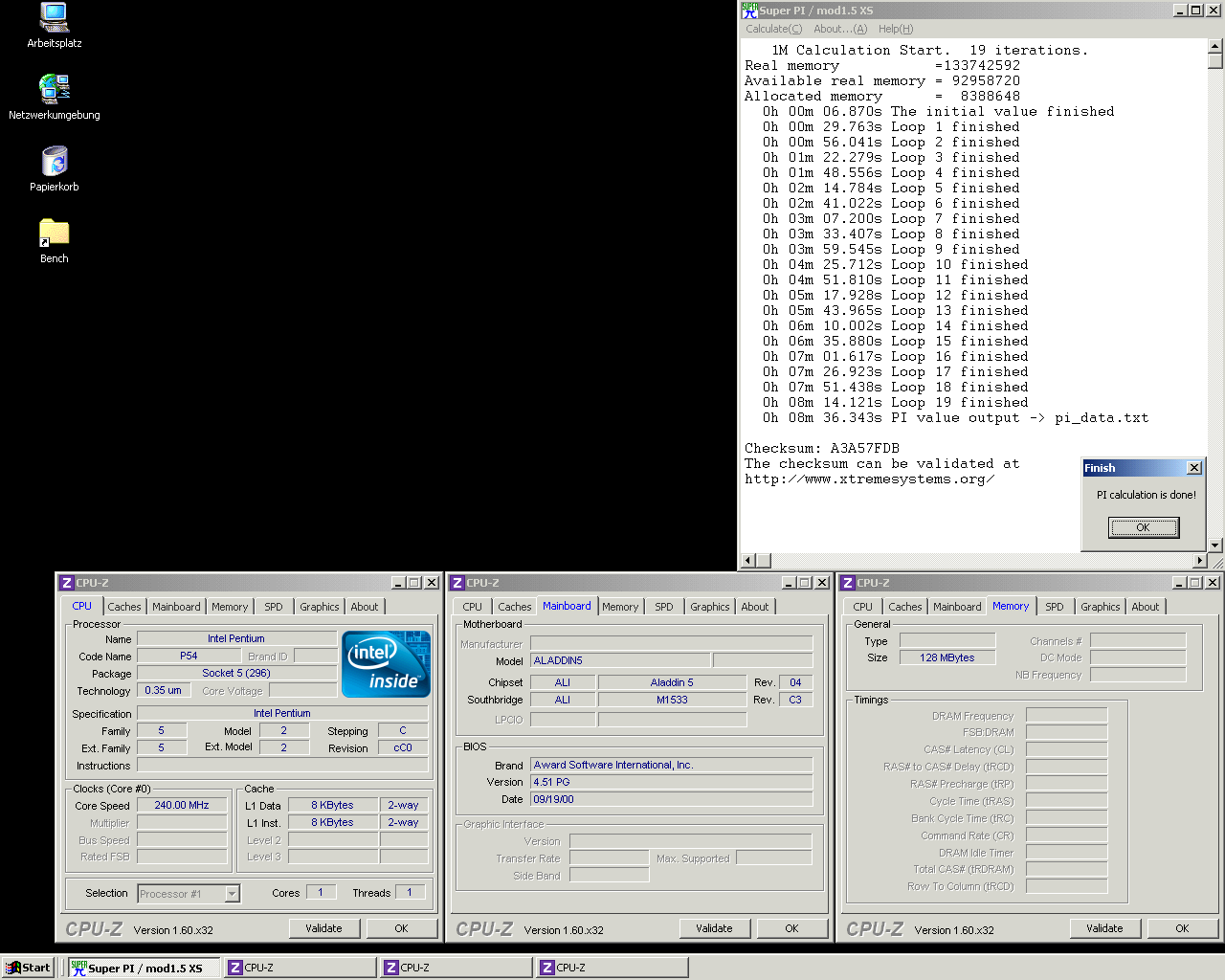Activate the first CPU-Z taskbar button
This screenshot has height=980, width=1225.
[x=301, y=968]
